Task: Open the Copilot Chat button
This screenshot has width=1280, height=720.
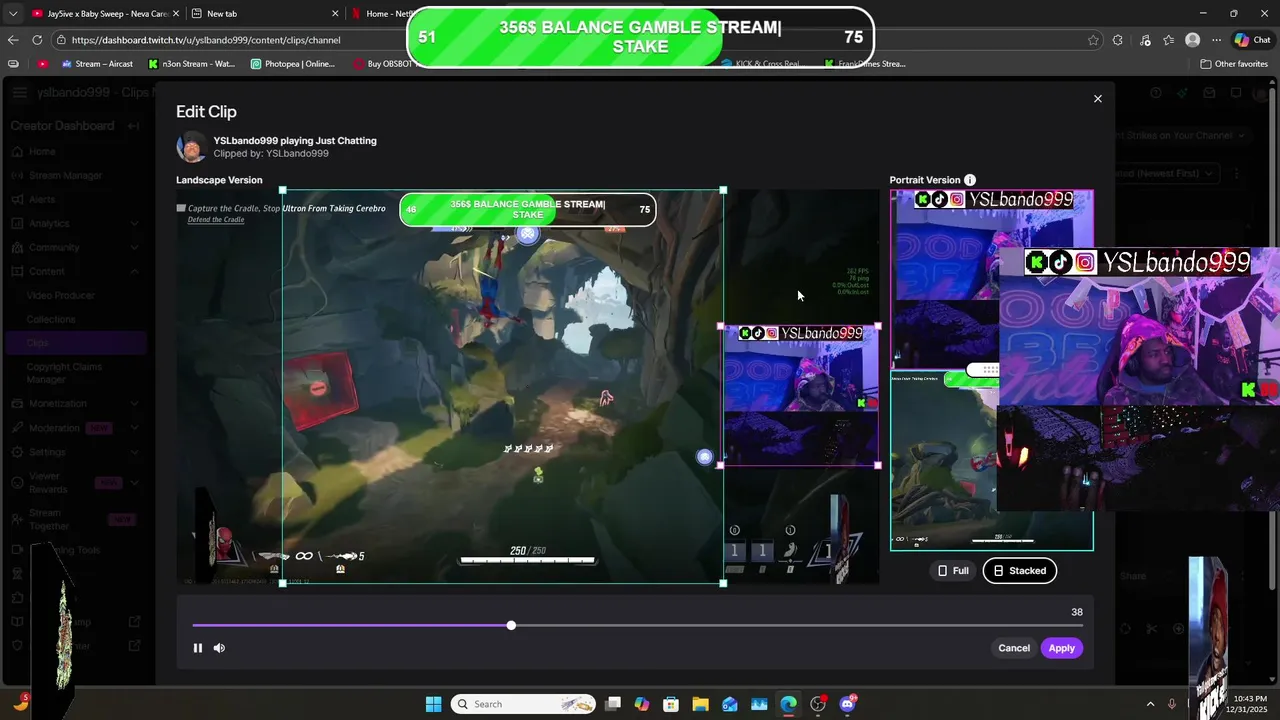Action: pos(1252,40)
